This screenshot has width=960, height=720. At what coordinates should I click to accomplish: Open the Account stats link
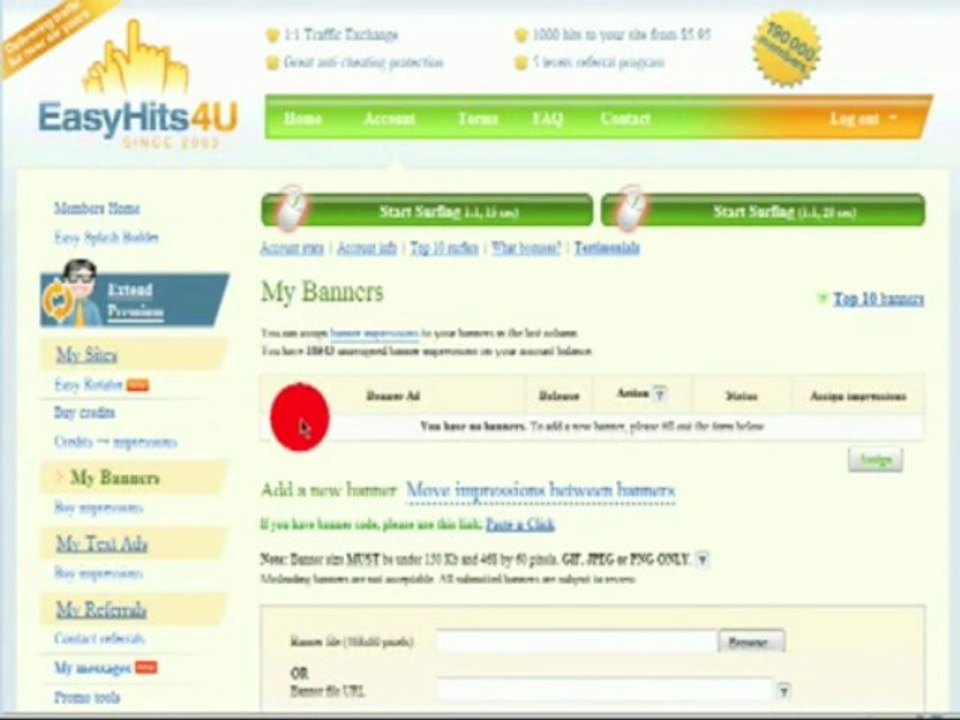coord(292,248)
